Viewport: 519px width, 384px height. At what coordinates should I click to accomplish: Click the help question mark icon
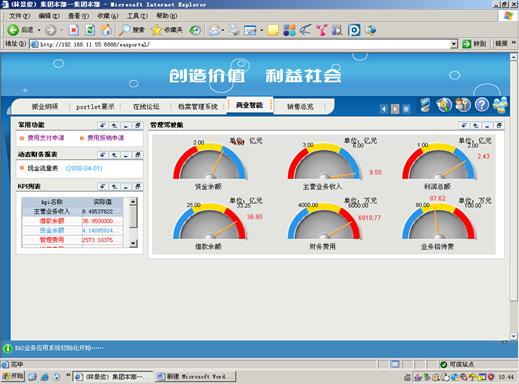(481, 105)
